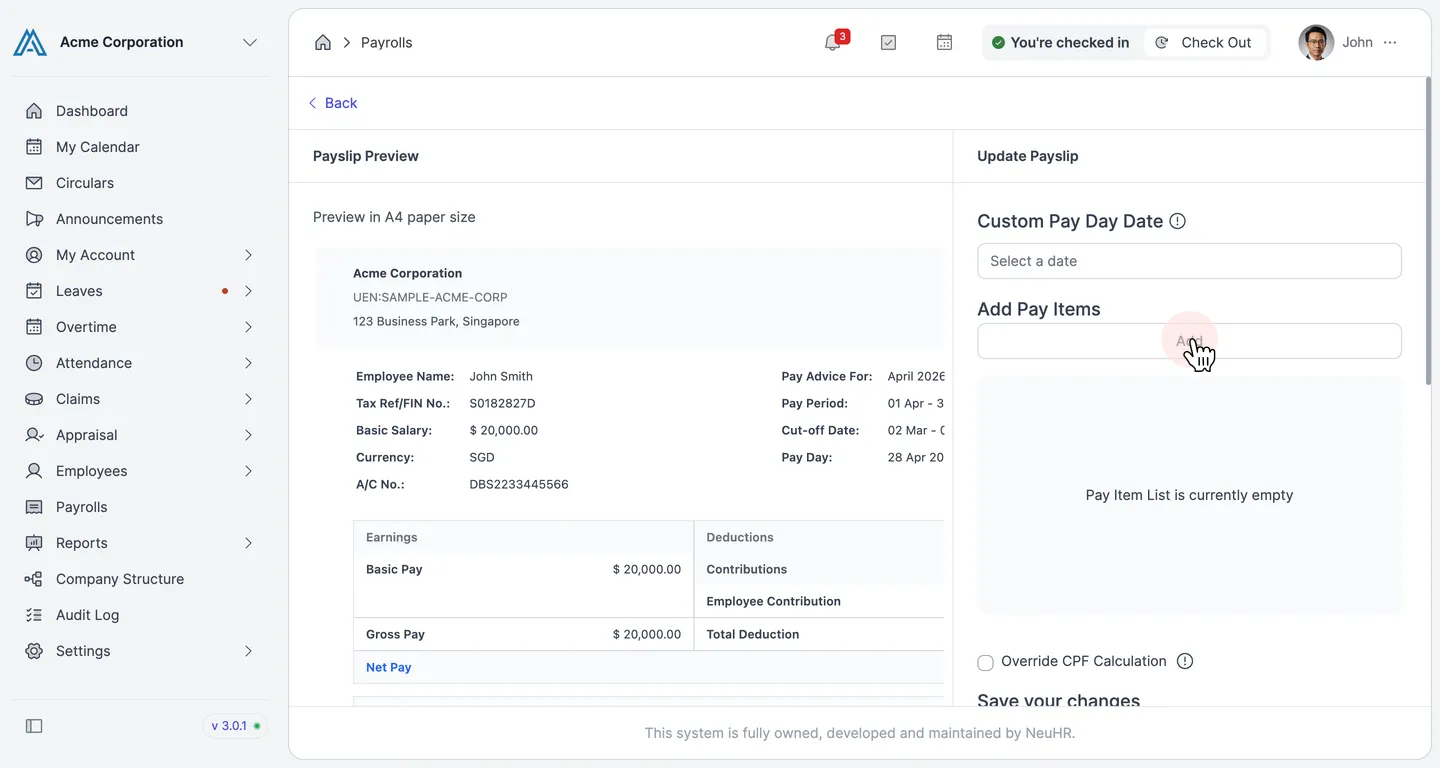Click the Announcements megaphone icon

pyautogui.click(x=34, y=219)
